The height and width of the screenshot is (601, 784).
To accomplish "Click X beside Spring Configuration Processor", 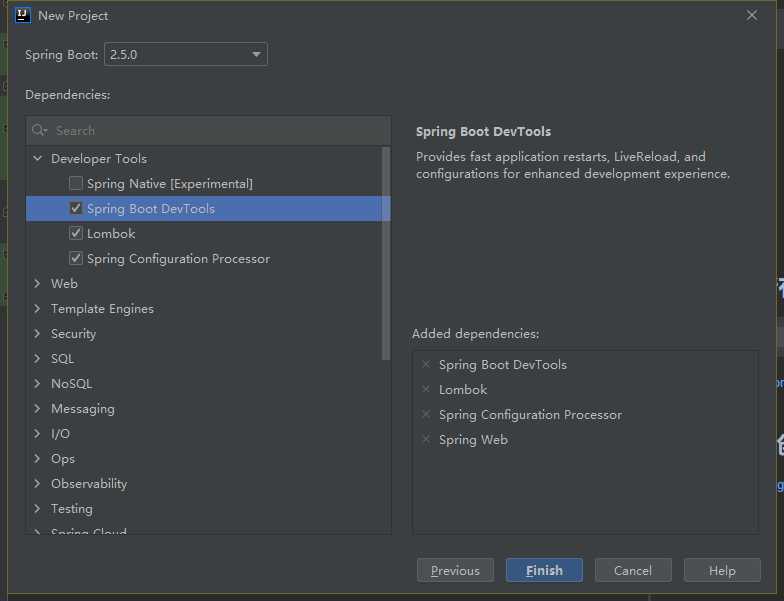I will [426, 415].
